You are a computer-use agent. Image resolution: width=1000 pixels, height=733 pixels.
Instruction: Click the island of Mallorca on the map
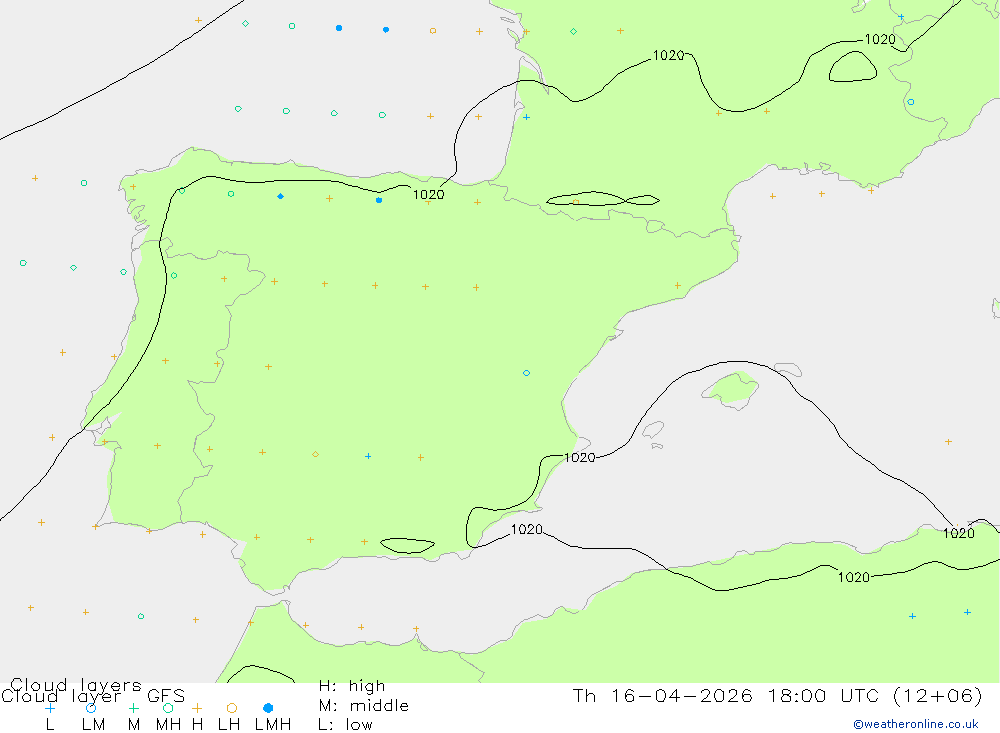[730, 389]
